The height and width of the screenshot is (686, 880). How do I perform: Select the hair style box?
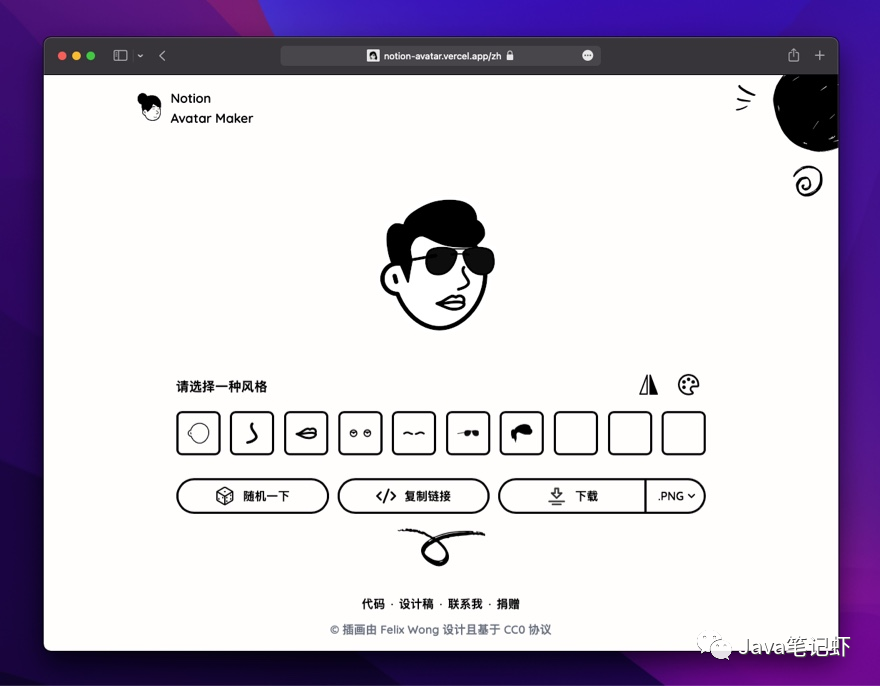(522, 433)
